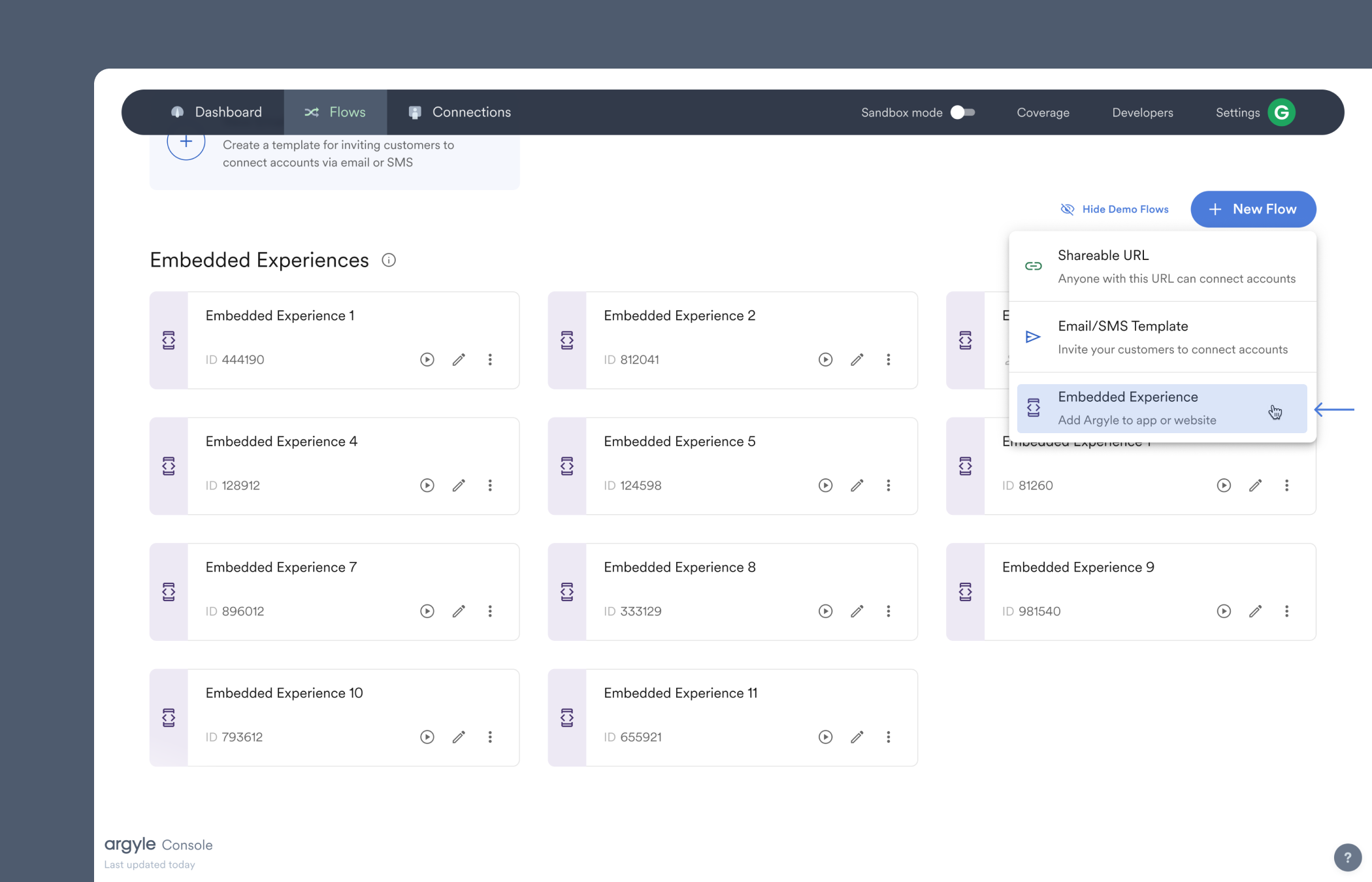Image resolution: width=1372 pixels, height=882 pixels.
Task: Click the New Flow button
Action: (x=1253, y=209)
